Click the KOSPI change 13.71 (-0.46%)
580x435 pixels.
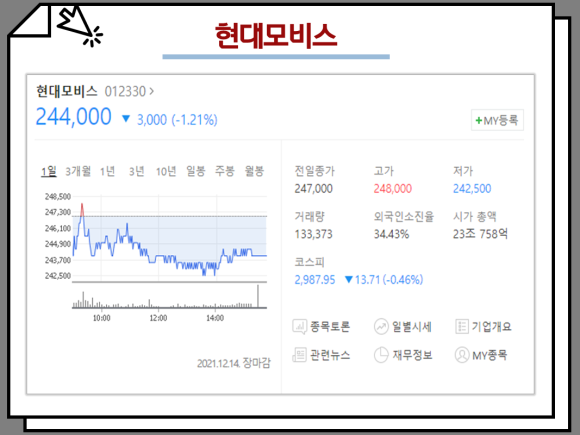click(389, 280)
